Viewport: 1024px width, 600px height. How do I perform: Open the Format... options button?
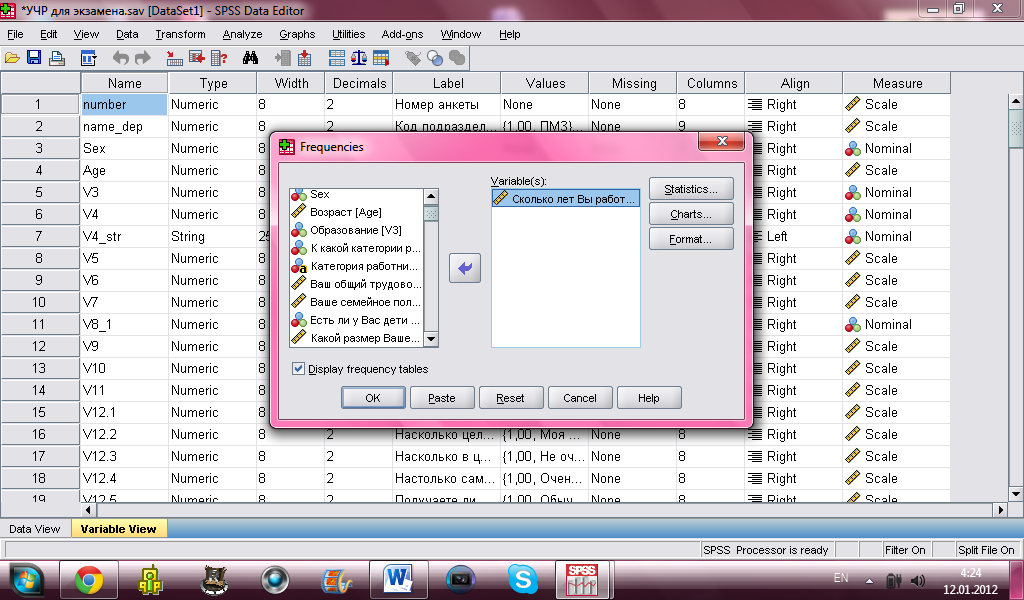(x=691, y=239)
